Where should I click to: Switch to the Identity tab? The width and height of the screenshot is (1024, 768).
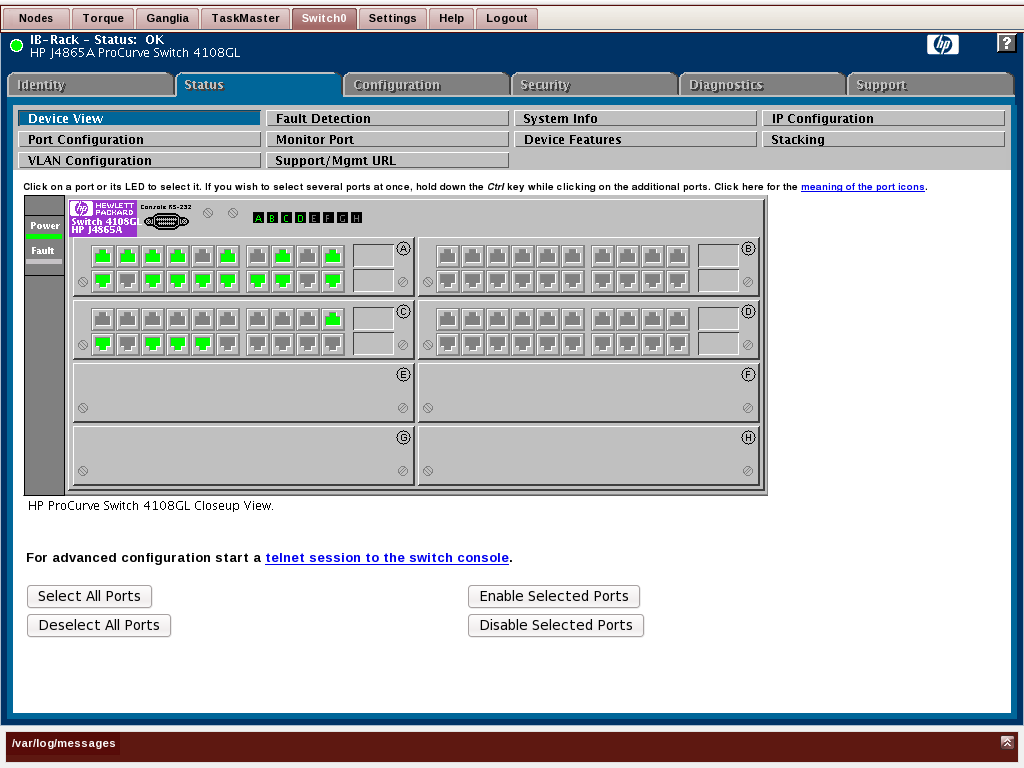[90, 85]
